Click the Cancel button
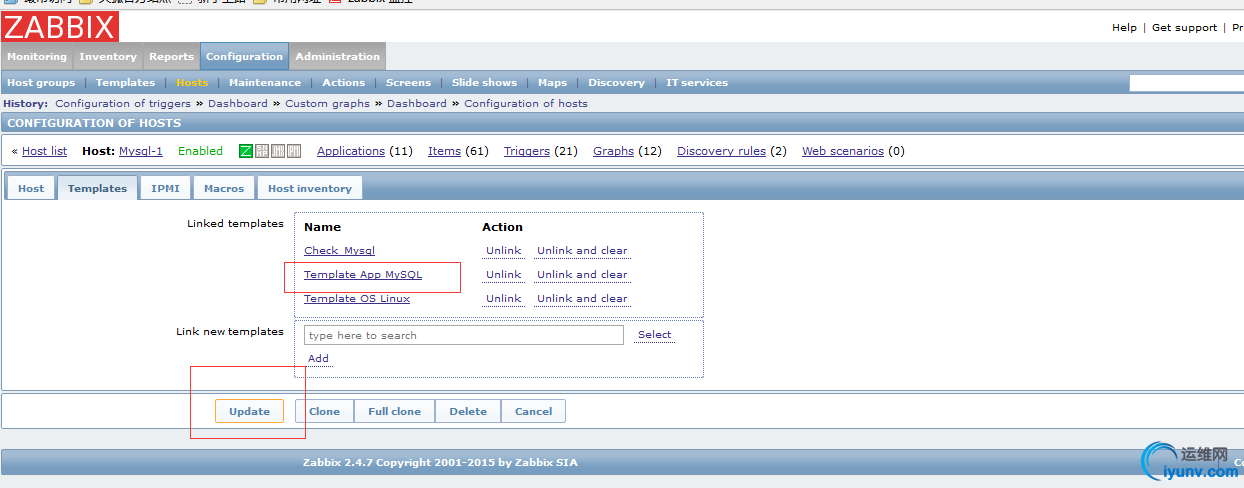The width and height of the screenshot is (1244, 488). tap(533, 411)
